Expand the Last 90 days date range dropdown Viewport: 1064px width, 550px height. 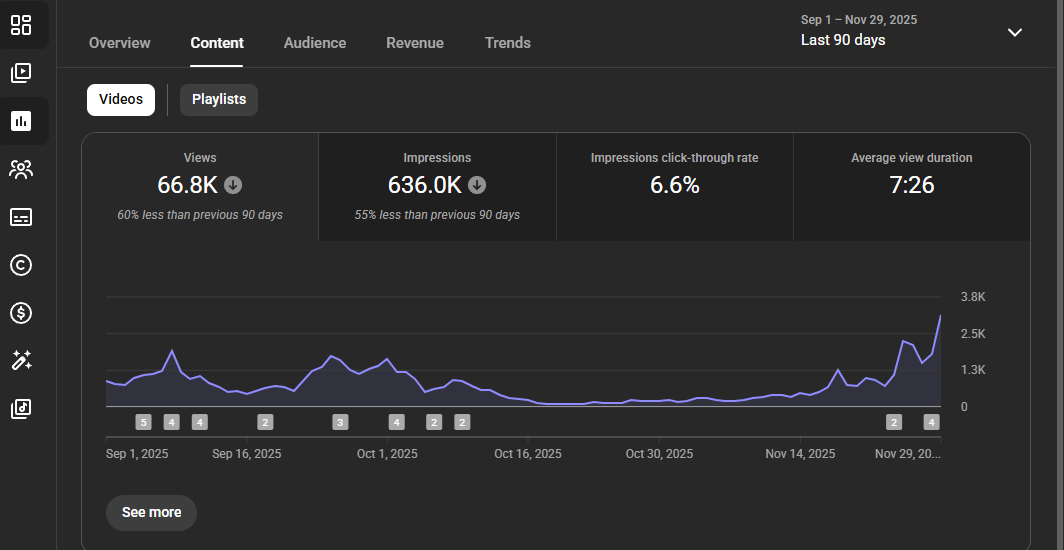tap(1014, 33)
